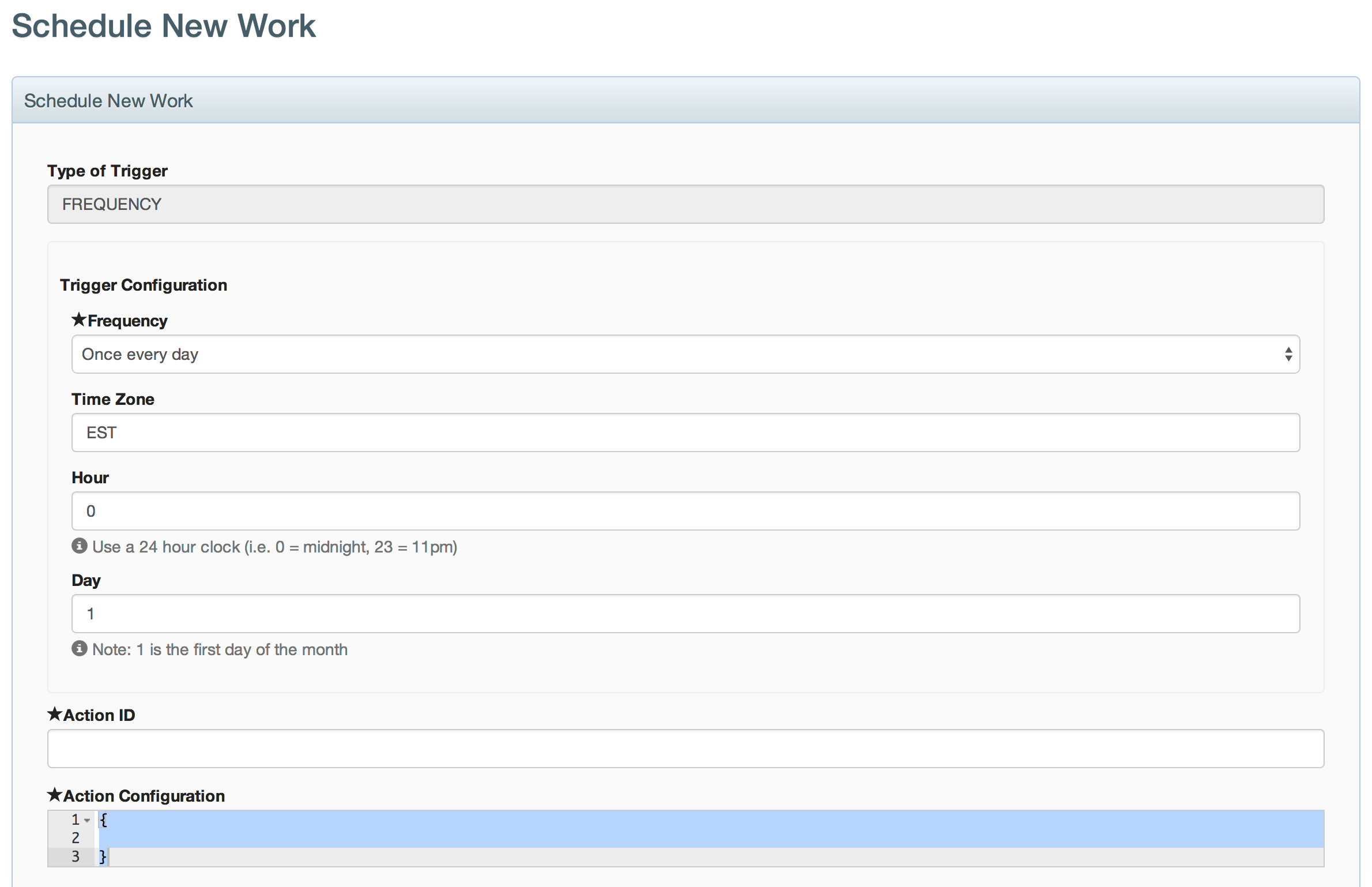Click line number 2 in the editor gutter
Image resolution: width=1372 pixels, height=887 pixels.
(x=76, y=838)
